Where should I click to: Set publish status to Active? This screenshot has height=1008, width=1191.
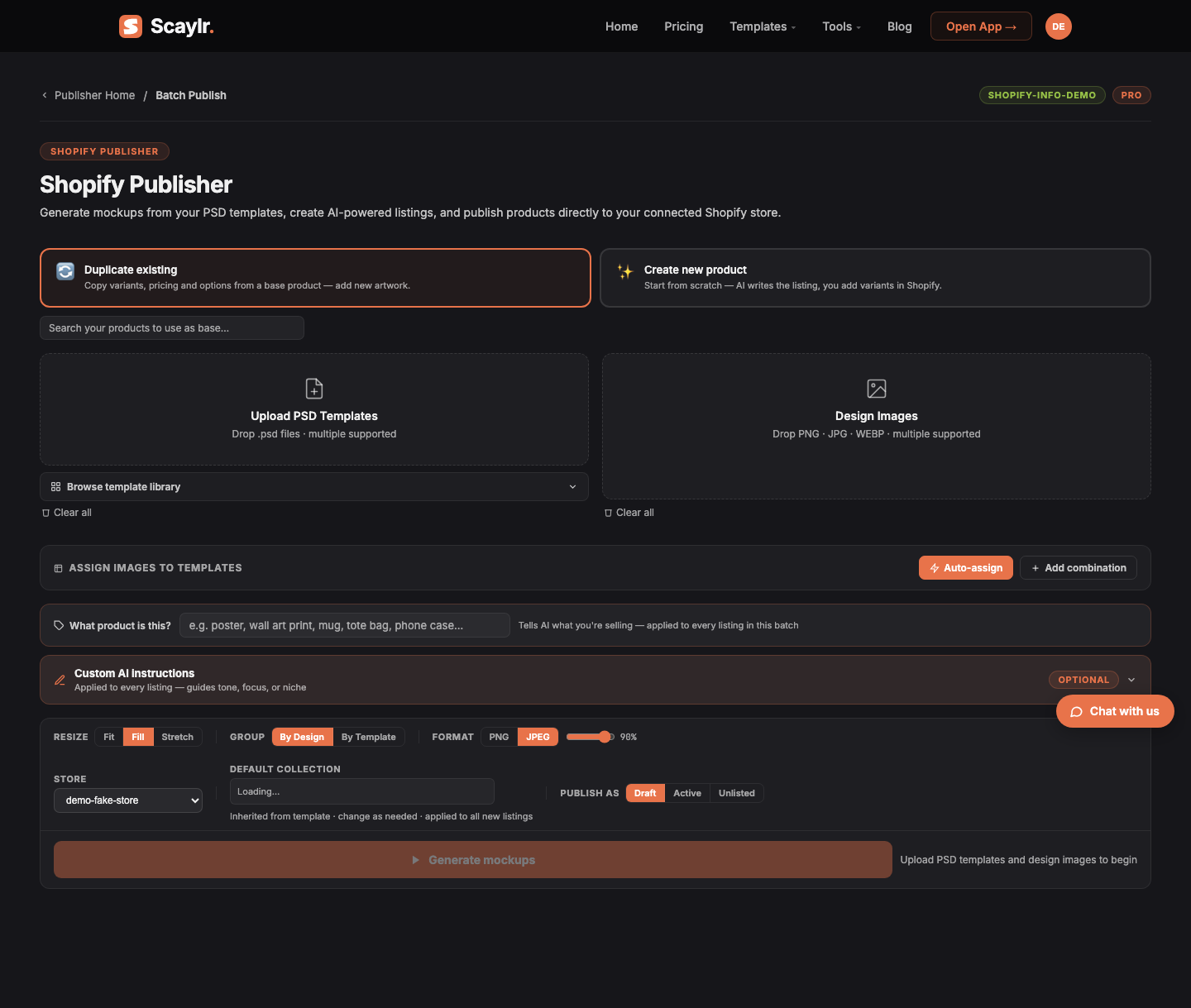[x=687, y=793]
